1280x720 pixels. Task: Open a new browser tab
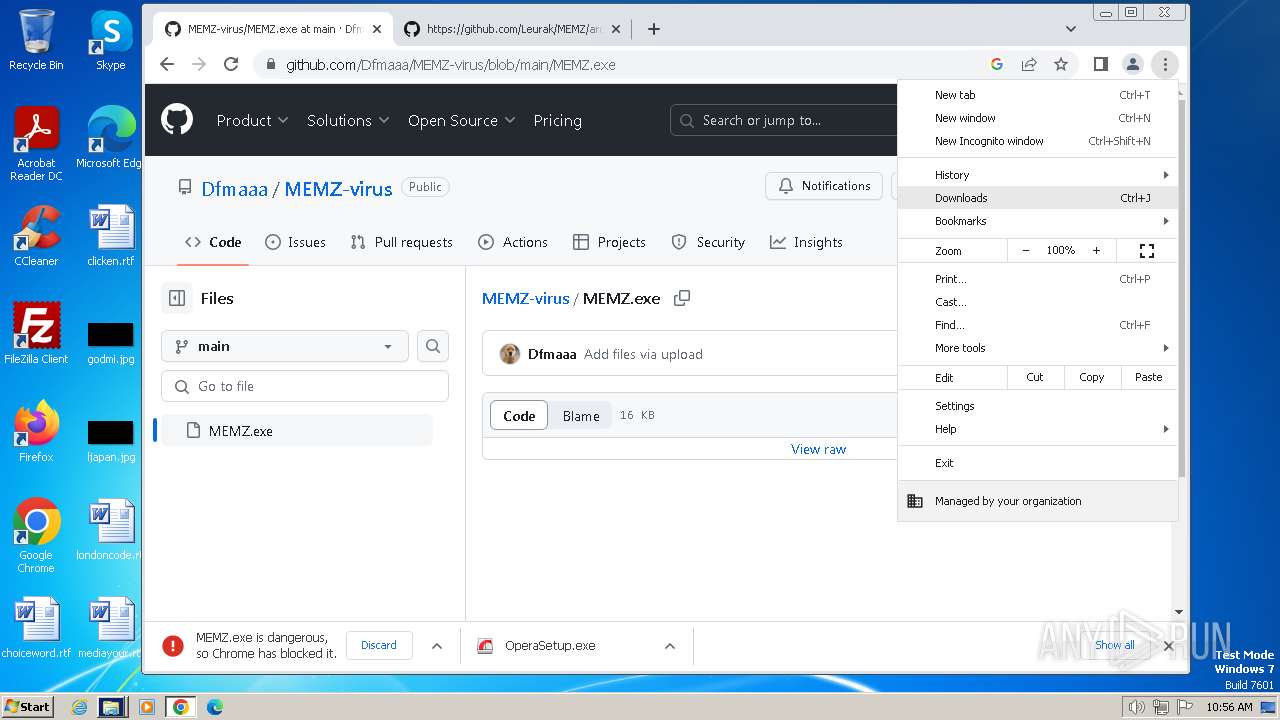click(x=653, y=29)
